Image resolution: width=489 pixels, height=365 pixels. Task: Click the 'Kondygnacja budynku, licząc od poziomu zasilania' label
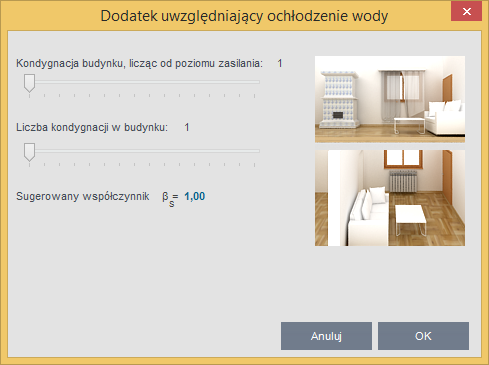[x=139, y=63]
